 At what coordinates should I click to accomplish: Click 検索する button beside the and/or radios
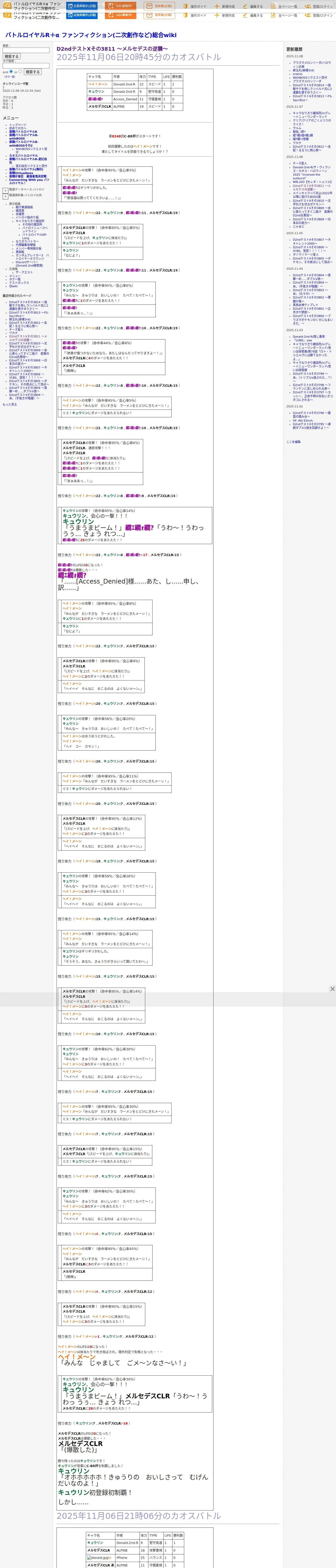(x=32, y=72)
